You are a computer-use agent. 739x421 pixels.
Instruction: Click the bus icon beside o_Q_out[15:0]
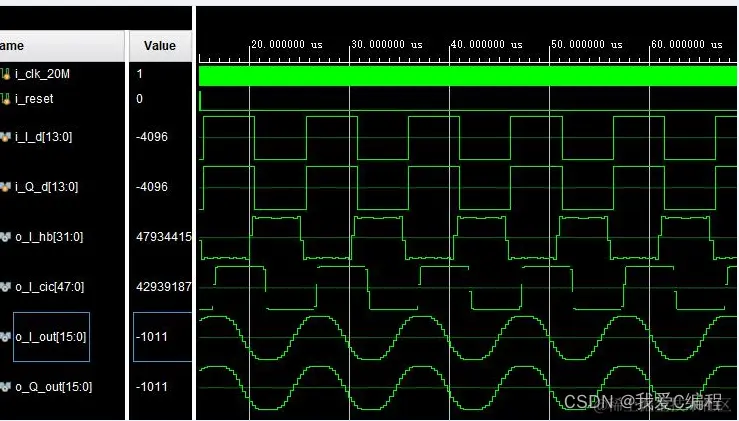5,387
